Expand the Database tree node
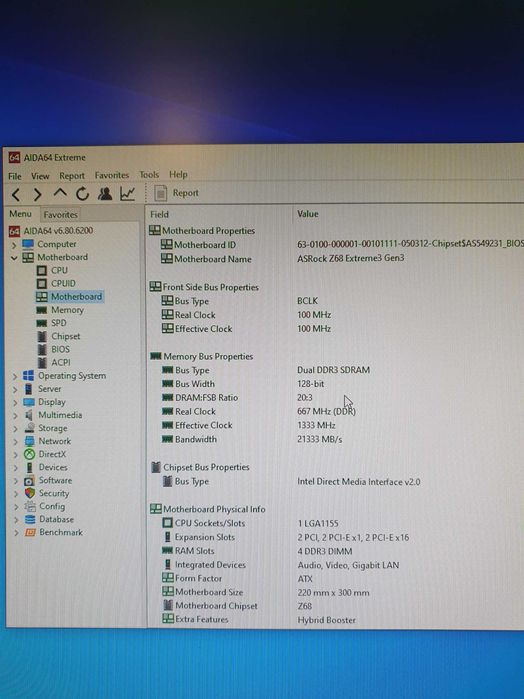 point(17,520)
